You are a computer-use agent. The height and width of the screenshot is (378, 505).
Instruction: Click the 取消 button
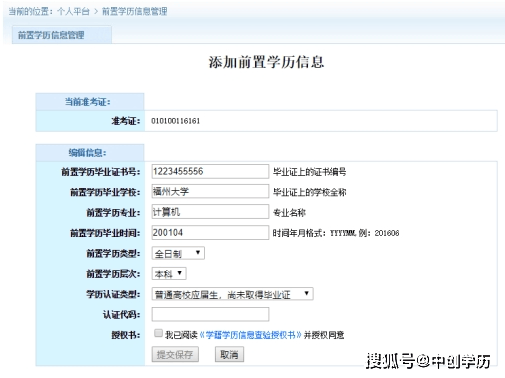pos(229,354)
